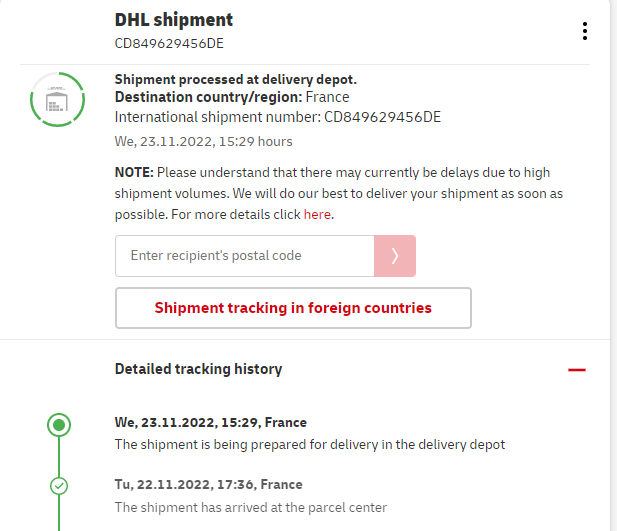617x531 pixels.
Task: Click the "here" link for delay details
Action: (317, 214)
